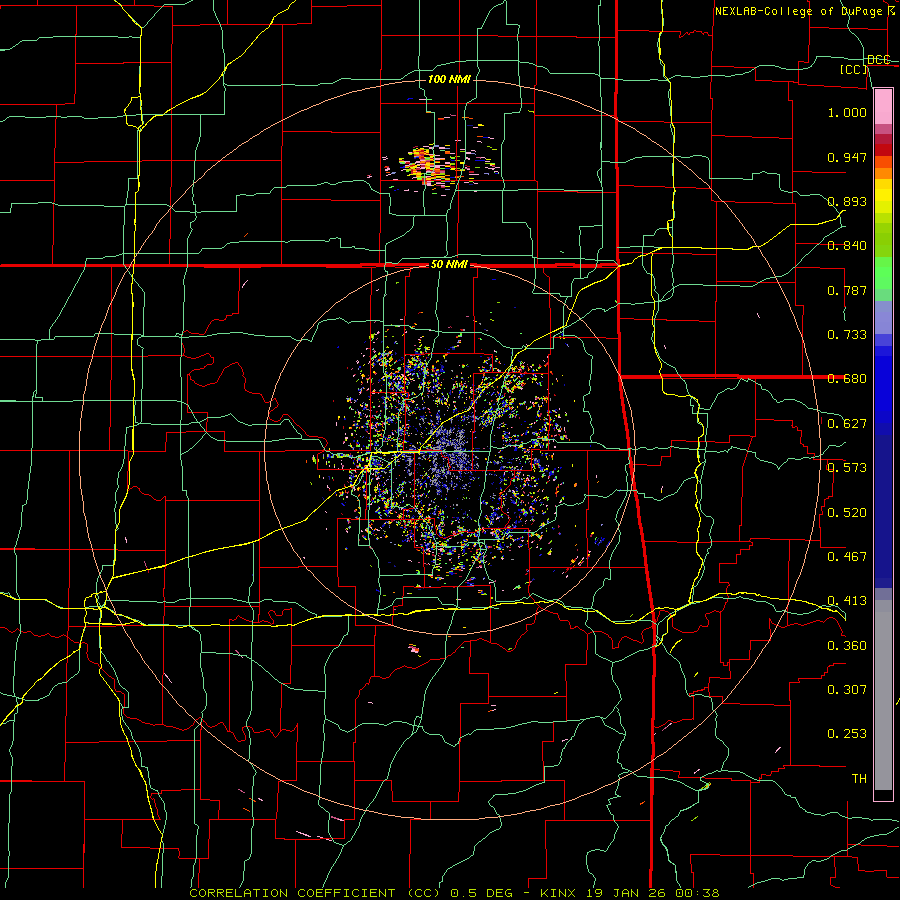Click the DCC label above the color scale
The image size is (900, 900).
[878, 59]
